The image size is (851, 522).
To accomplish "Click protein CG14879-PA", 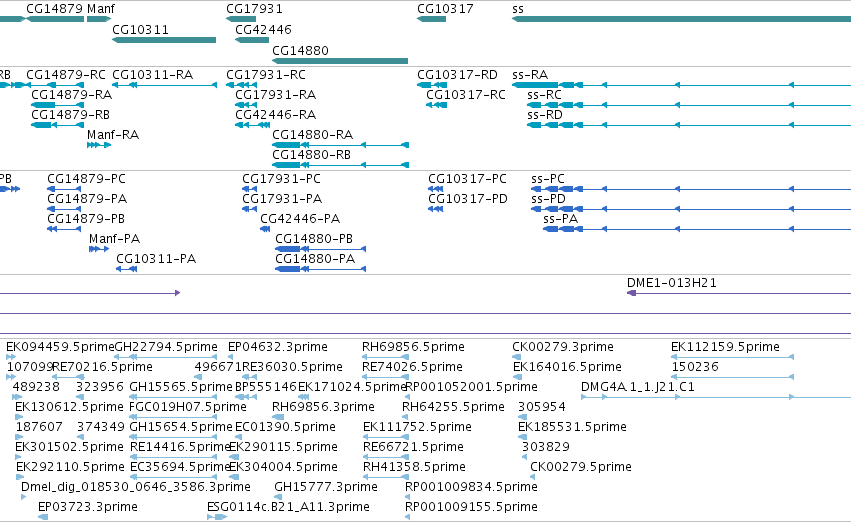I will coord(87,199).
